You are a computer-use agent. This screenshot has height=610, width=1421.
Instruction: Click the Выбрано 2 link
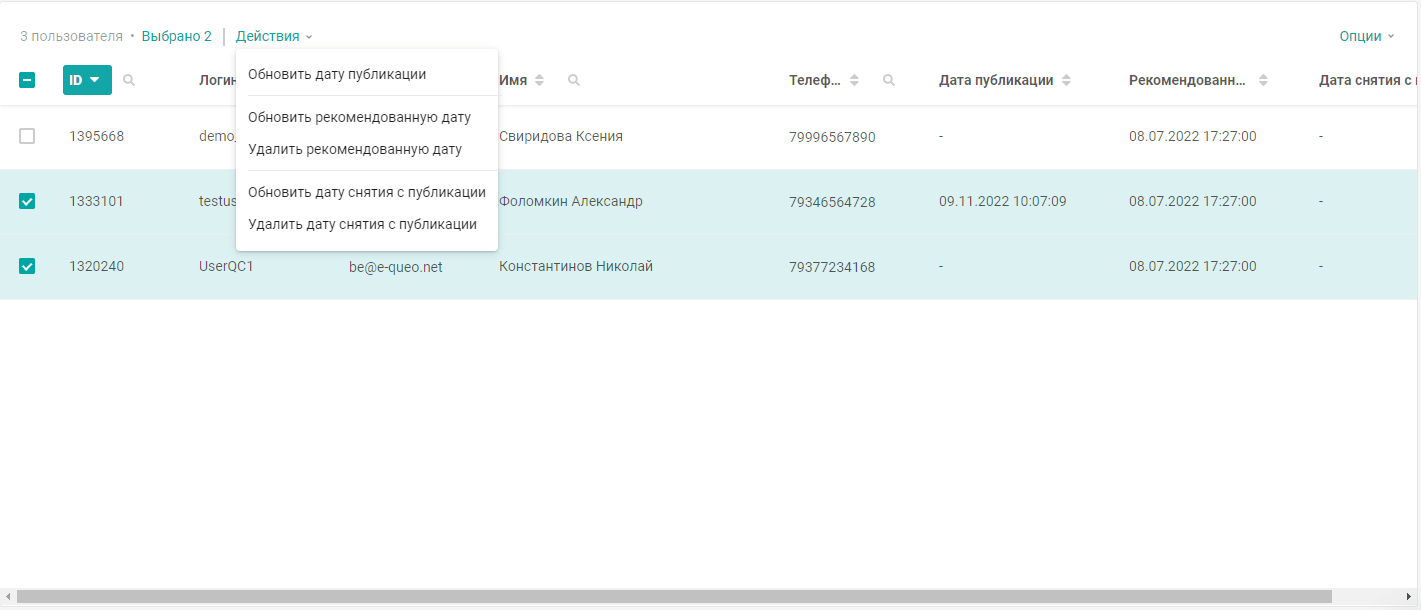click(x=177, y=36)
